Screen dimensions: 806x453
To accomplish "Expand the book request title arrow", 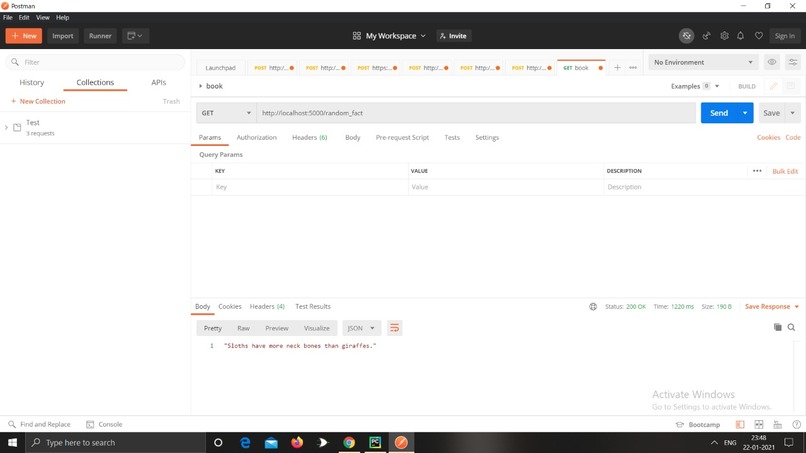I will (x=200, y=86).
